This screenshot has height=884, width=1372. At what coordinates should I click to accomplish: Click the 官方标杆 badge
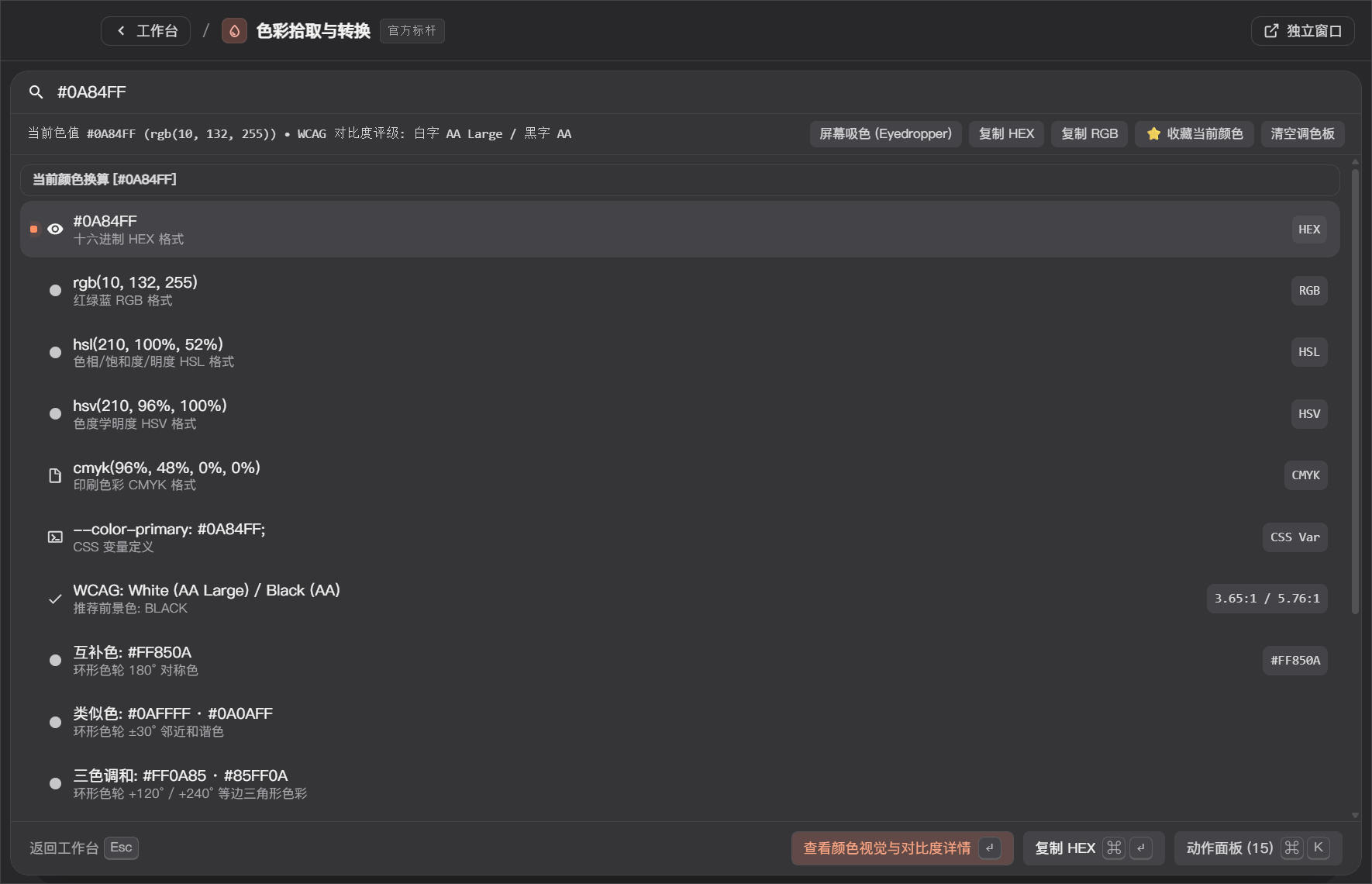tap(412, 31)
